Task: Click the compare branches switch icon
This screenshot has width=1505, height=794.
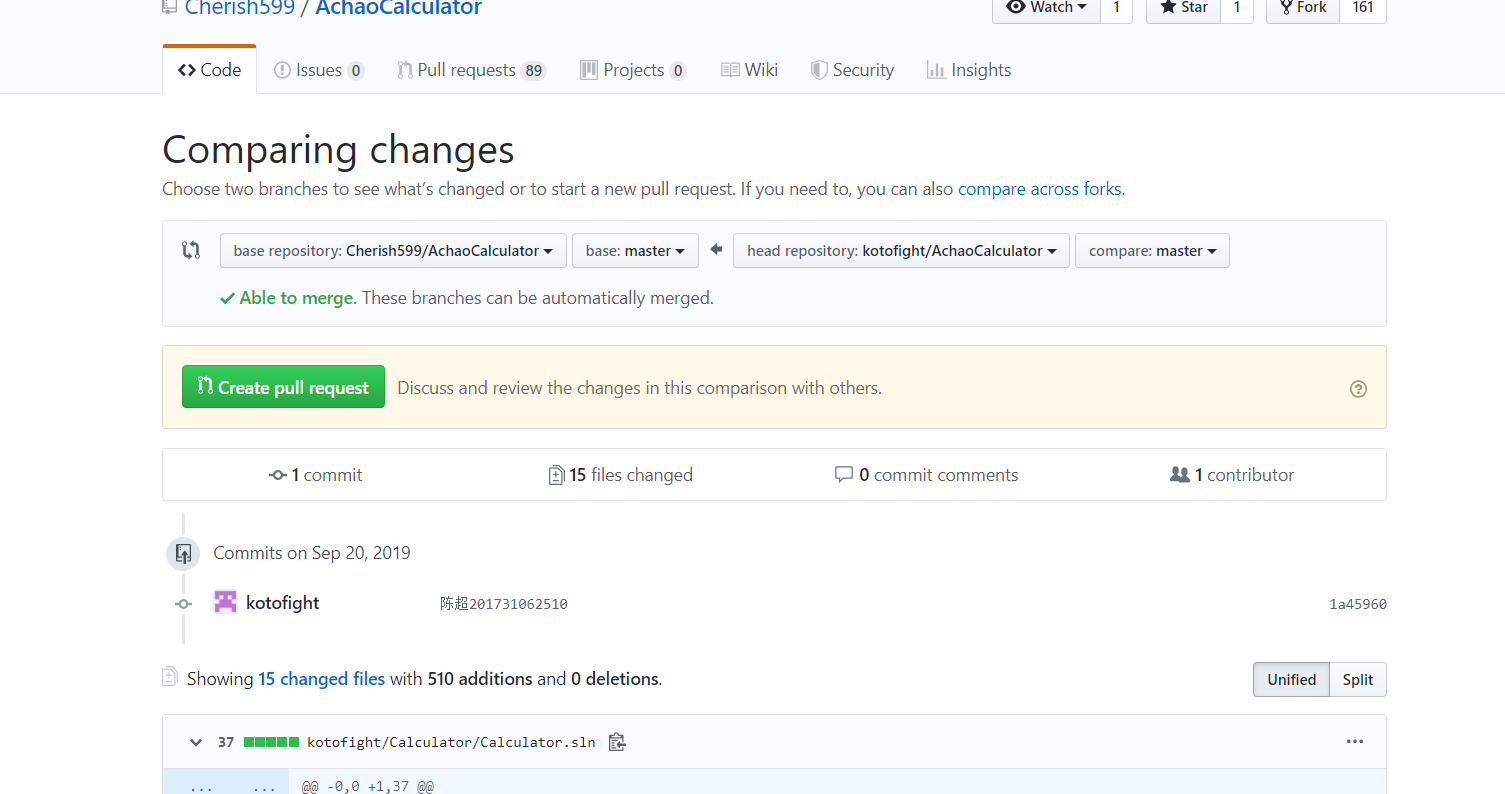Action: click(x=191, y=250)
